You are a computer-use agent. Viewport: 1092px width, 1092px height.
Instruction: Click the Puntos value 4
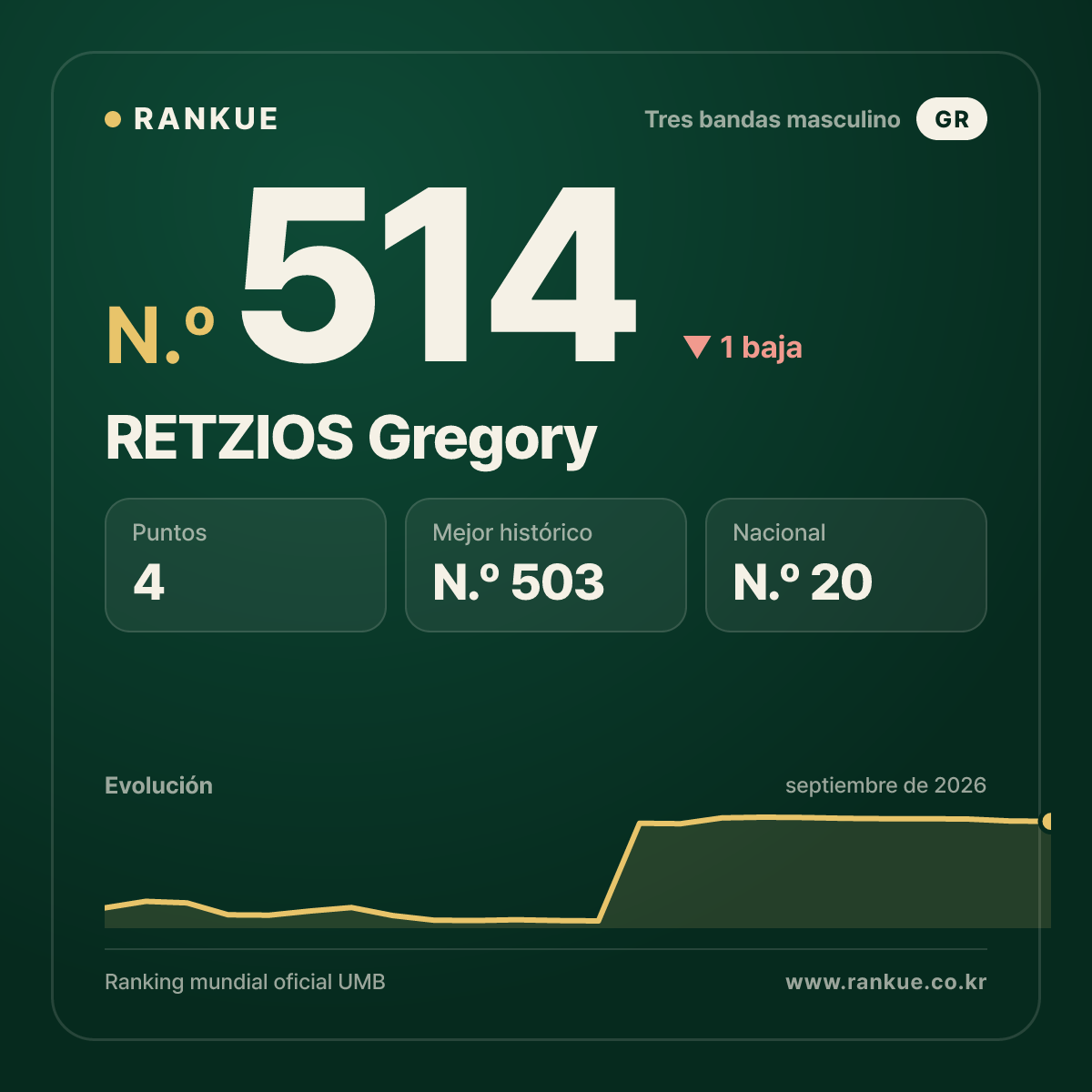tap(149, 582)
